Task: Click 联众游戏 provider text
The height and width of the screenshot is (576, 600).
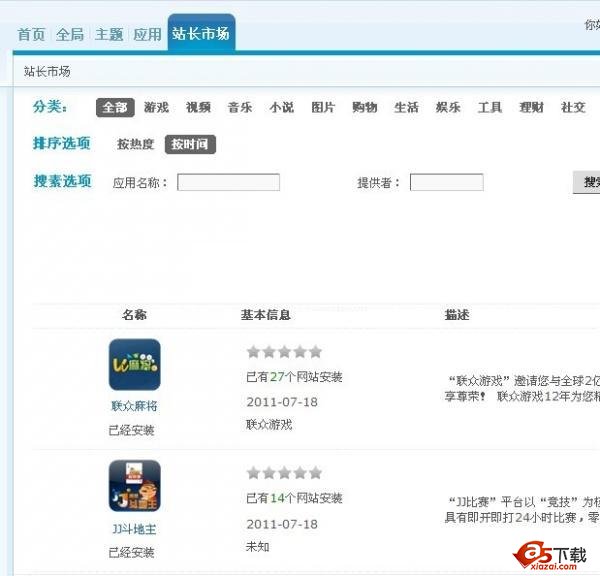Action: [269, 424]
